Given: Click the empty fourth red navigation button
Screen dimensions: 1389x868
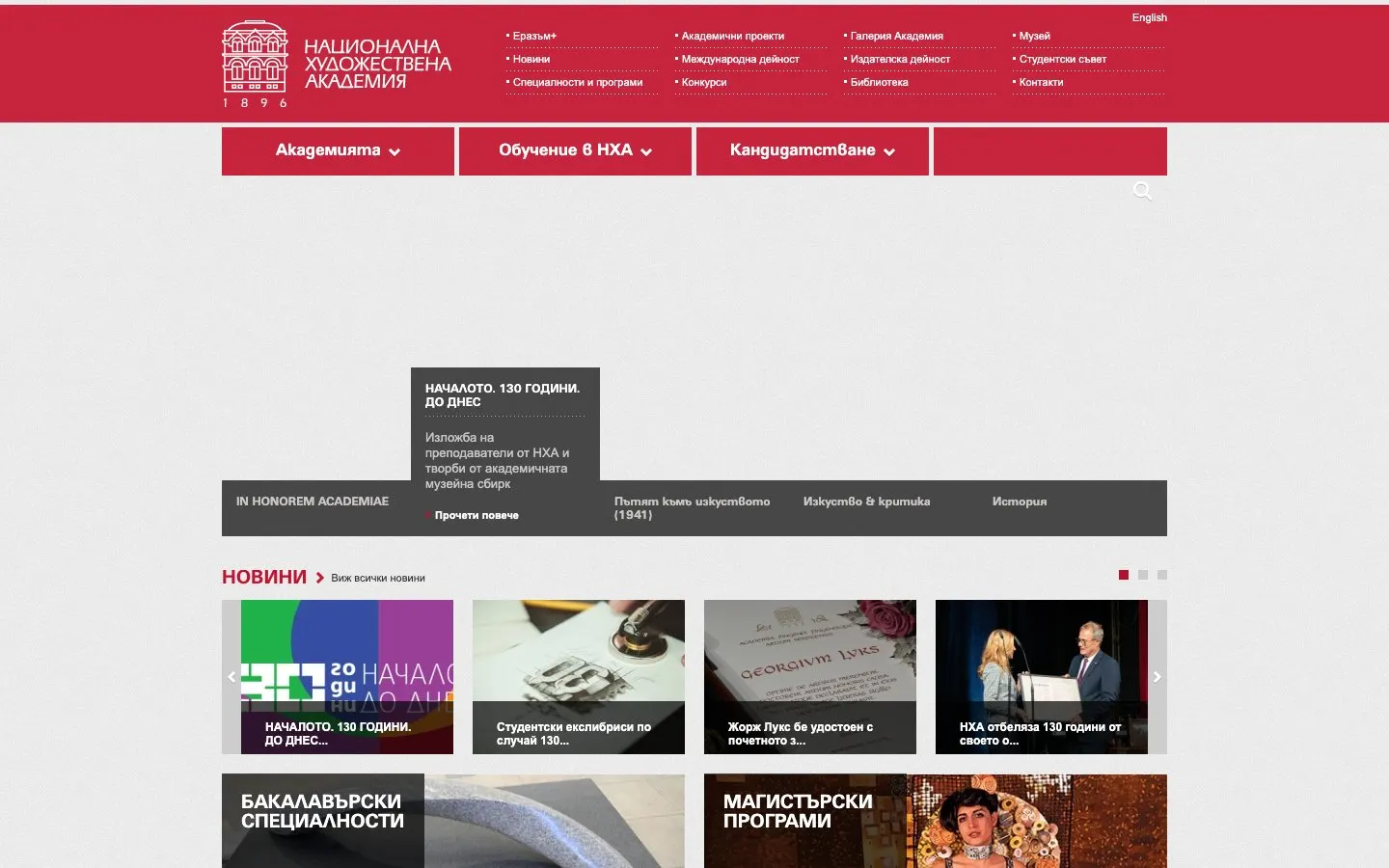Looking at the screenshot, I should click(1050, 151).
